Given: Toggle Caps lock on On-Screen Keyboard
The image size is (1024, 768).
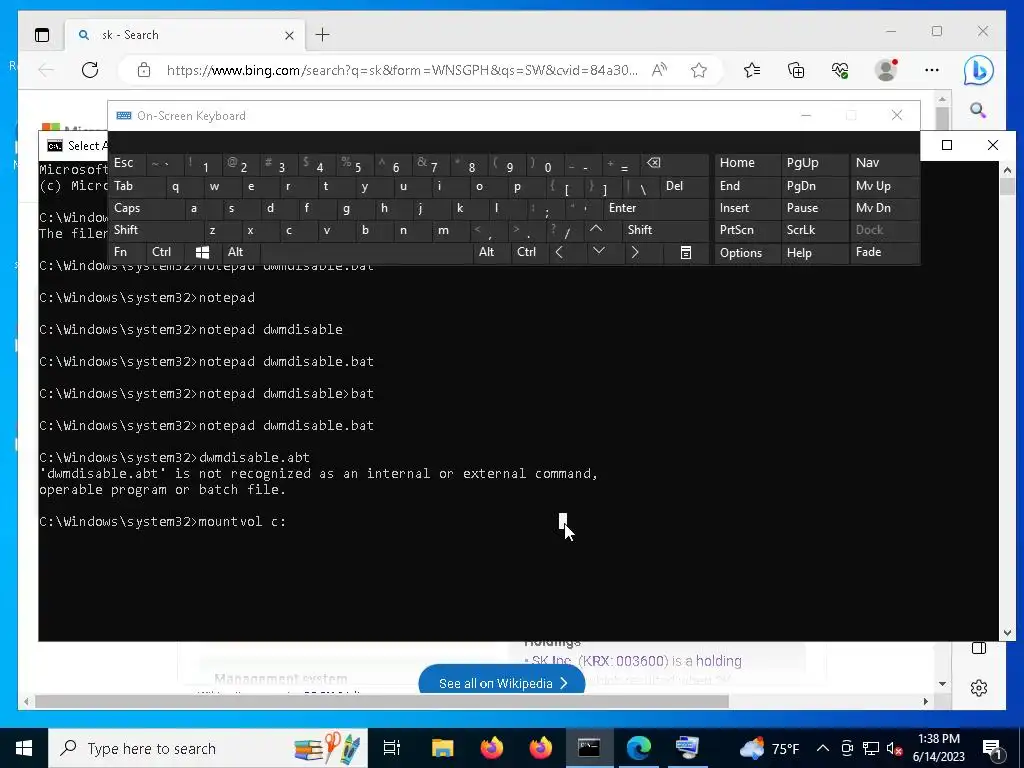Looking at the screenshot, I should [144, 208].
